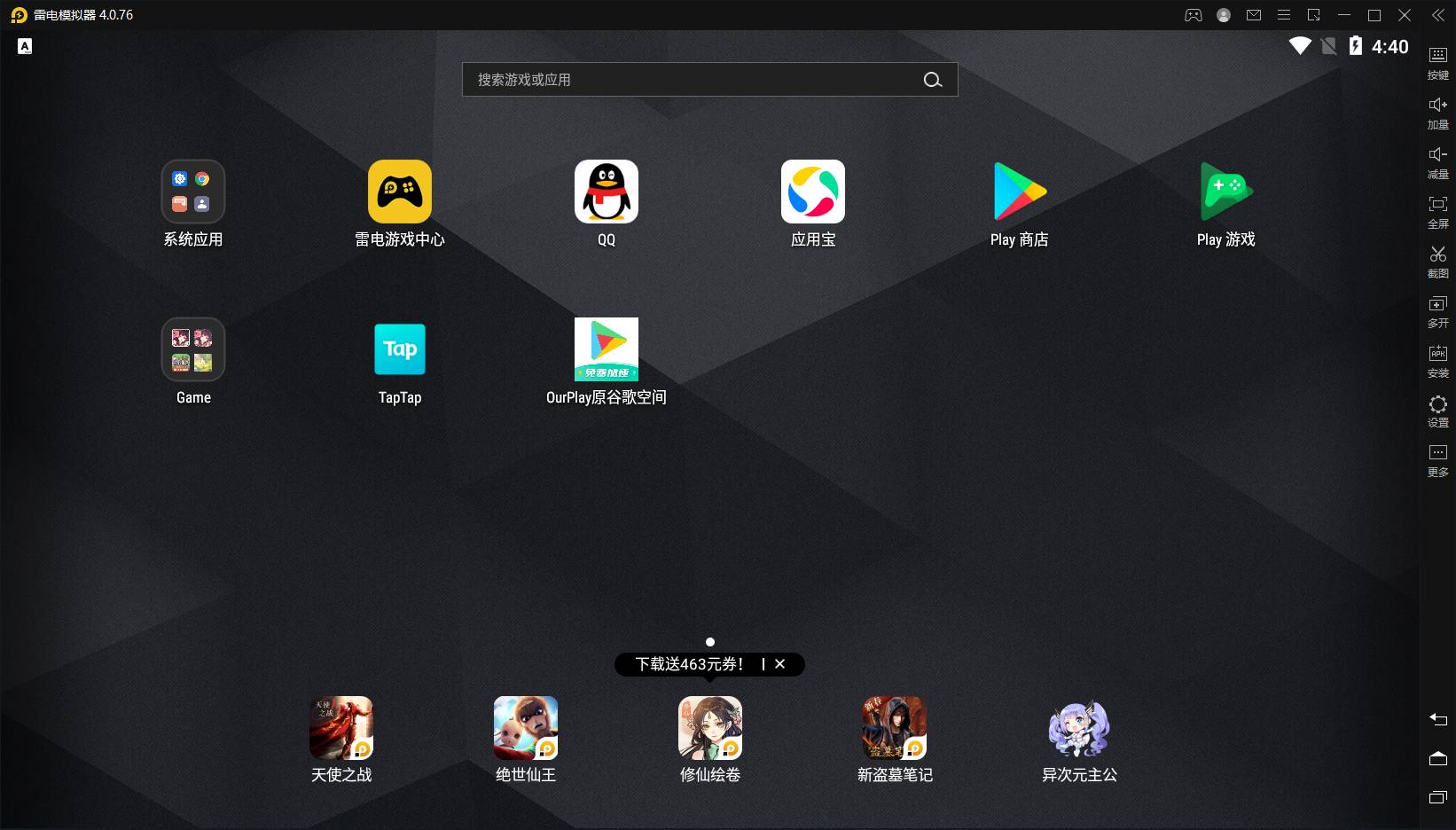Open keyboard mapping 按键 tool
The height and width of the screenshot is (830, 1456).
[x=1438, y=63]
